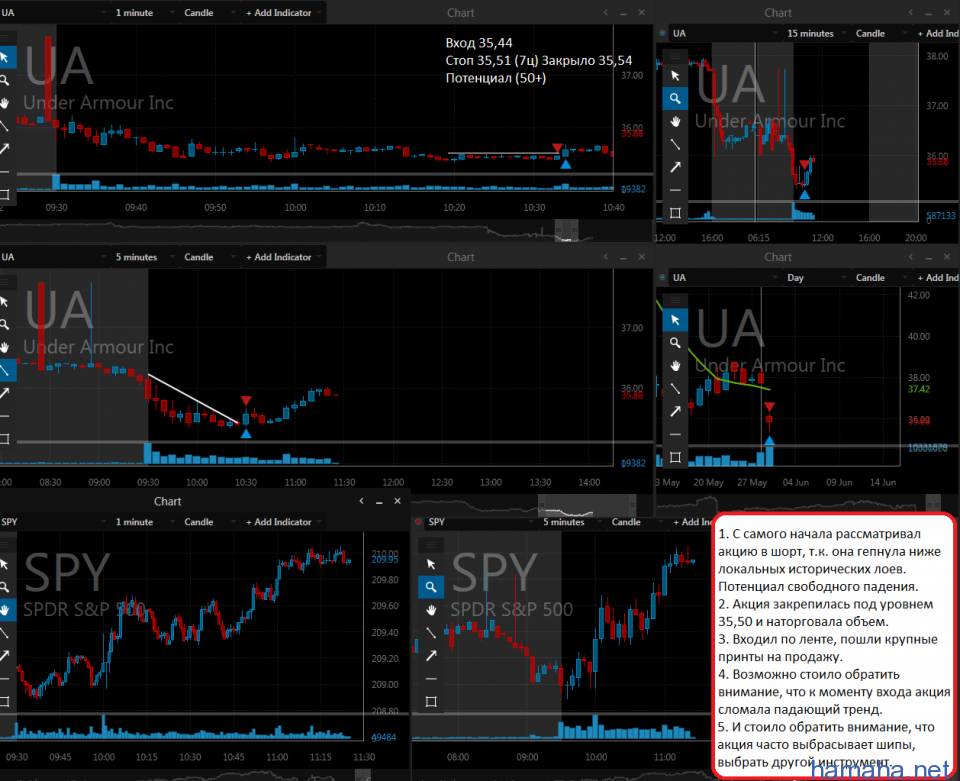
Task: Select pointer tool in UA 1 minute chart
Action: point(5,58)
